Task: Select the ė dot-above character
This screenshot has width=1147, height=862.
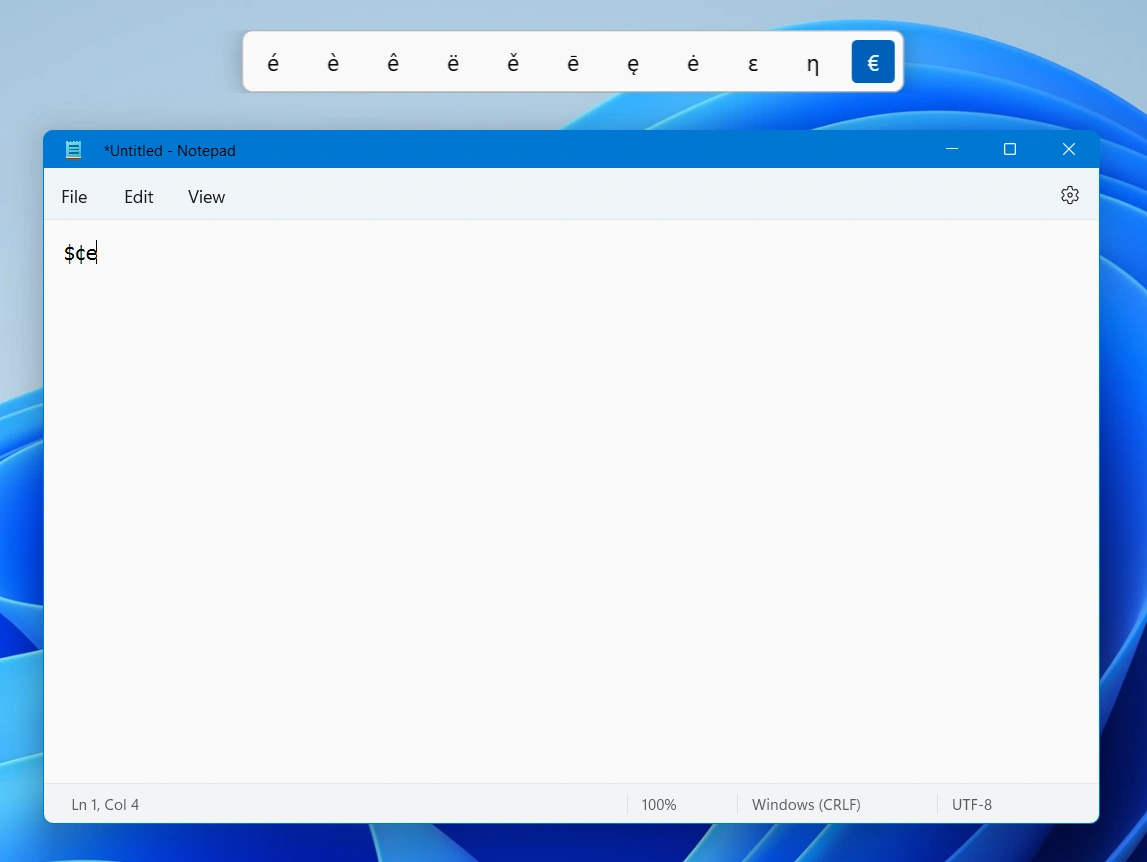Action: tap(693, 62)
